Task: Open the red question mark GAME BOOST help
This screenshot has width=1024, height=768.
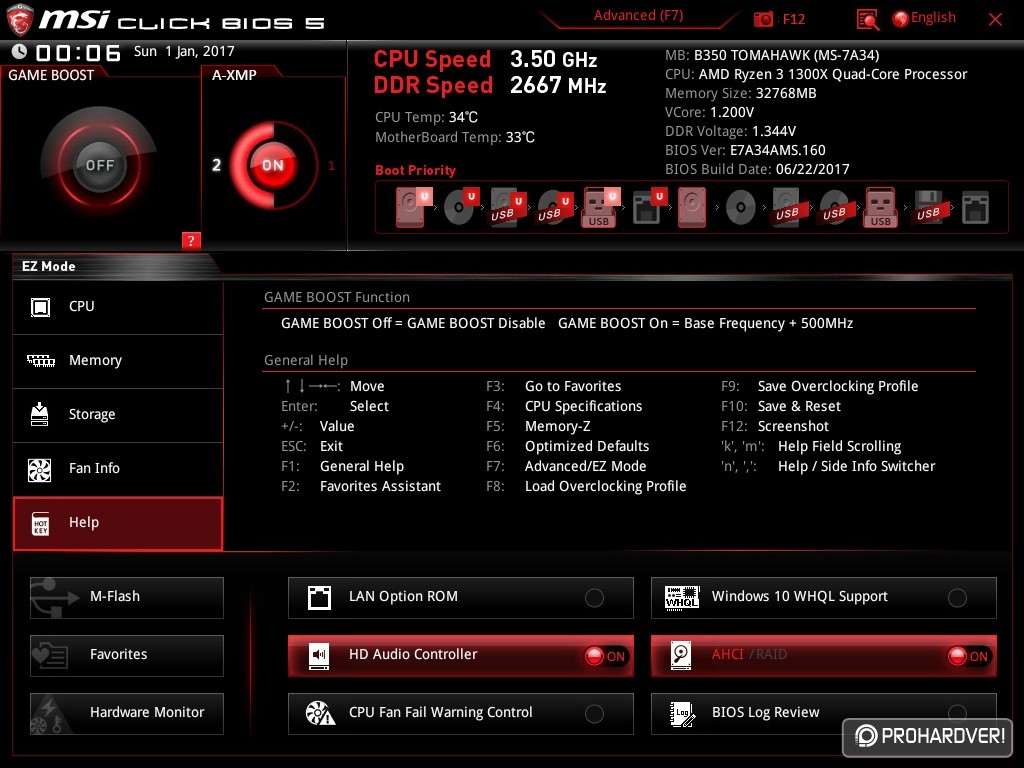Action: [191, 240]
